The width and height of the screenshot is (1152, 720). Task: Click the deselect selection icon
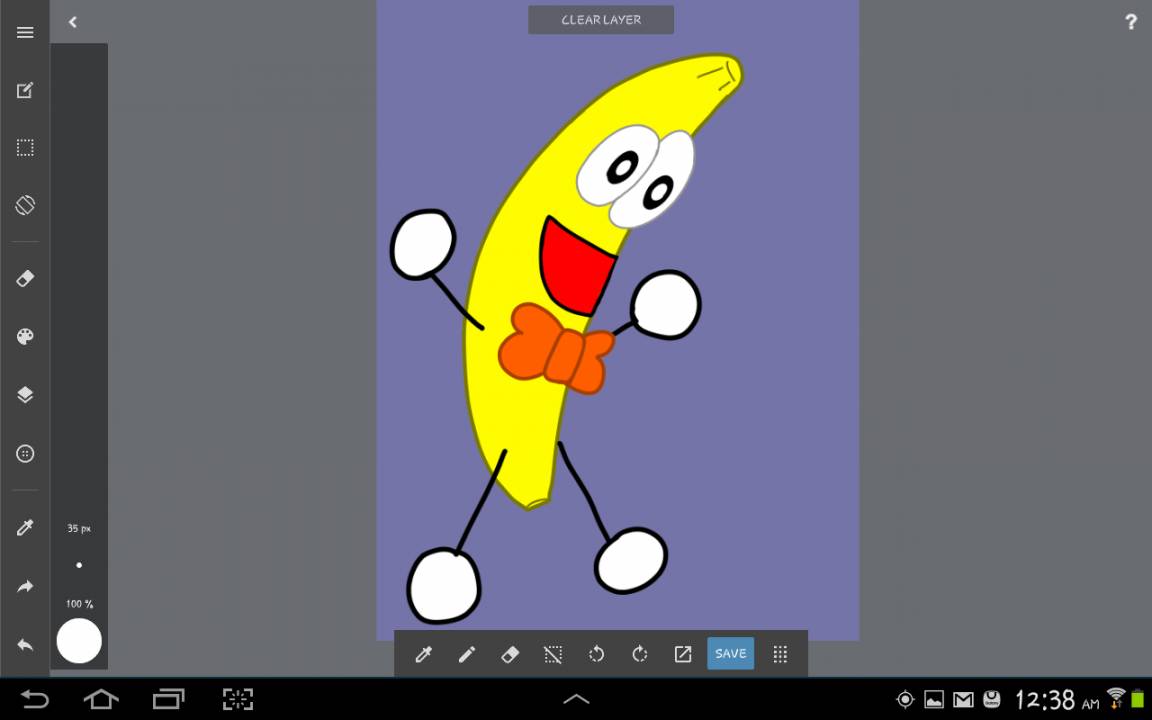tap(552, 653)
